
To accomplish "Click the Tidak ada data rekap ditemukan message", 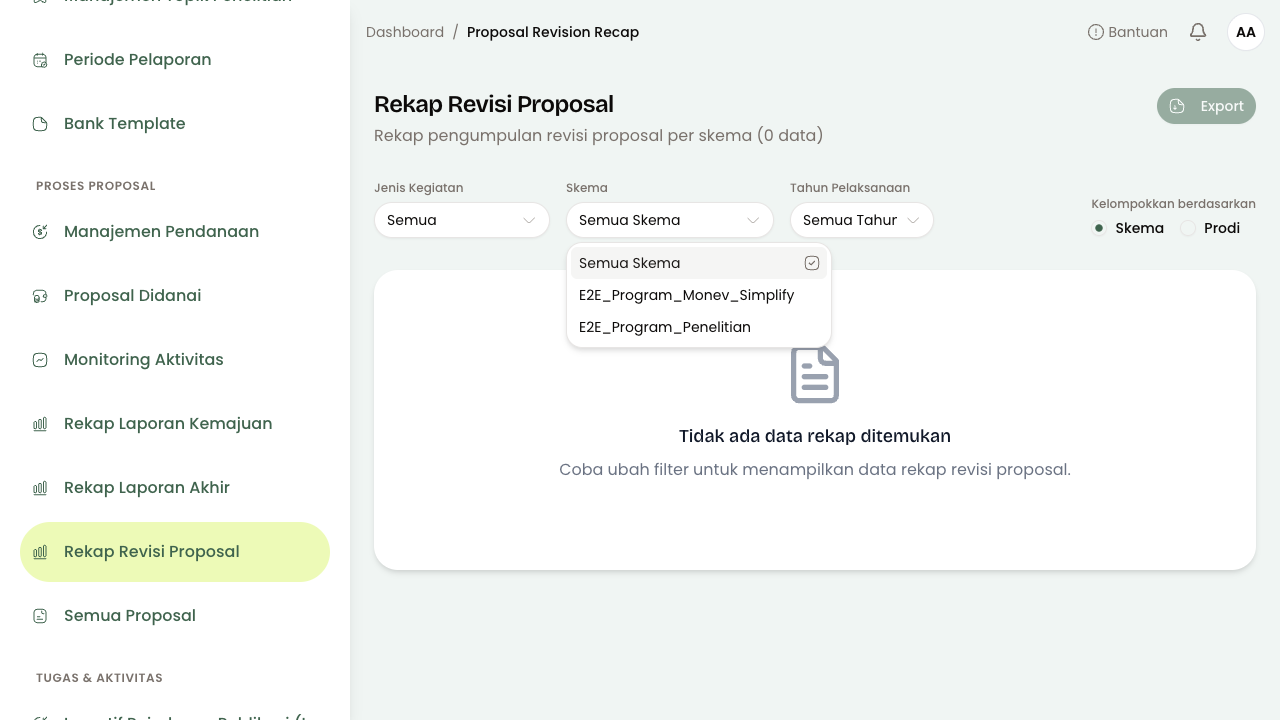I will coord(815,436).
